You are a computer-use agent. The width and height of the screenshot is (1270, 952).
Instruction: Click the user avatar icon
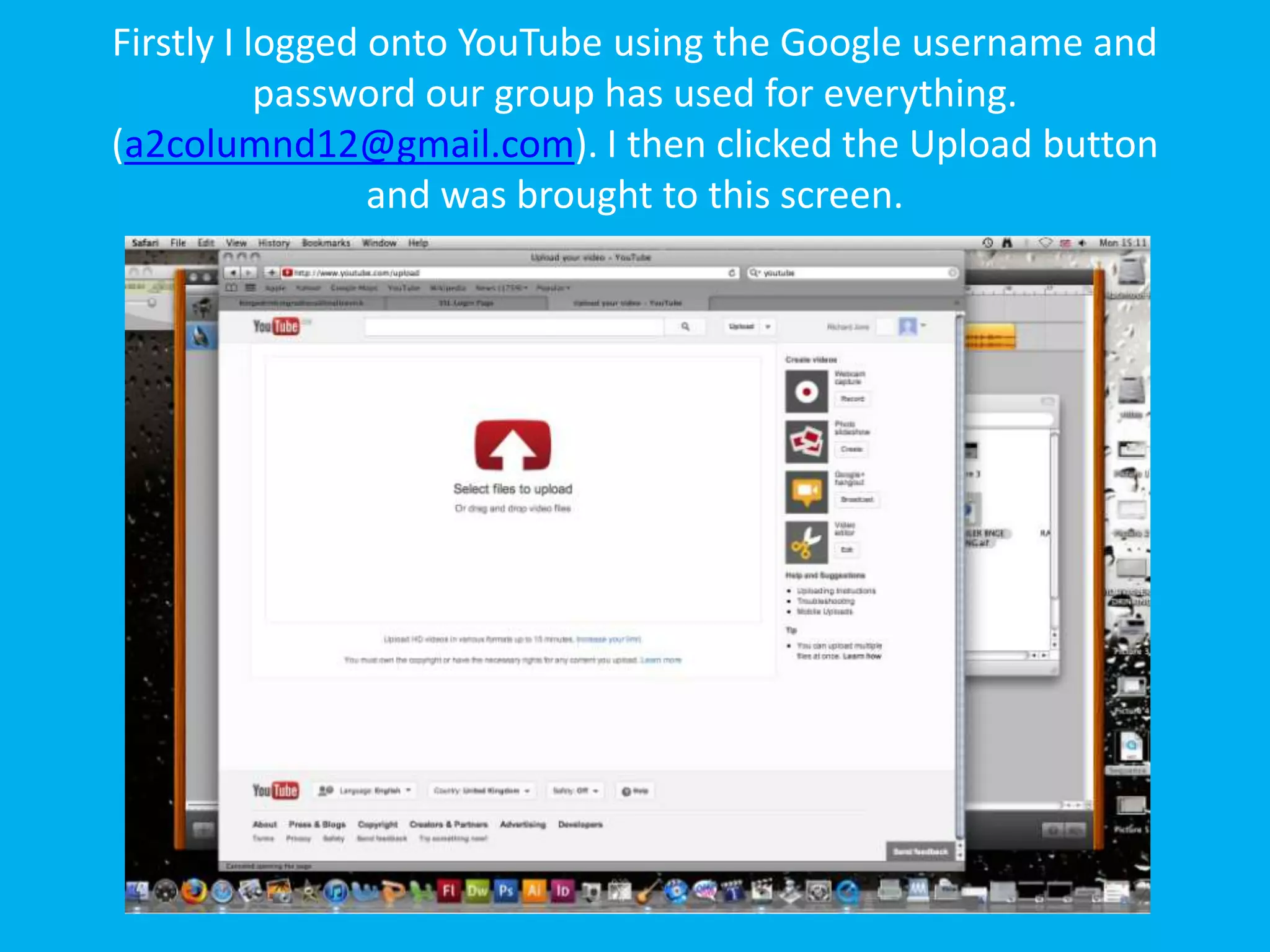[x=908, y=326]
